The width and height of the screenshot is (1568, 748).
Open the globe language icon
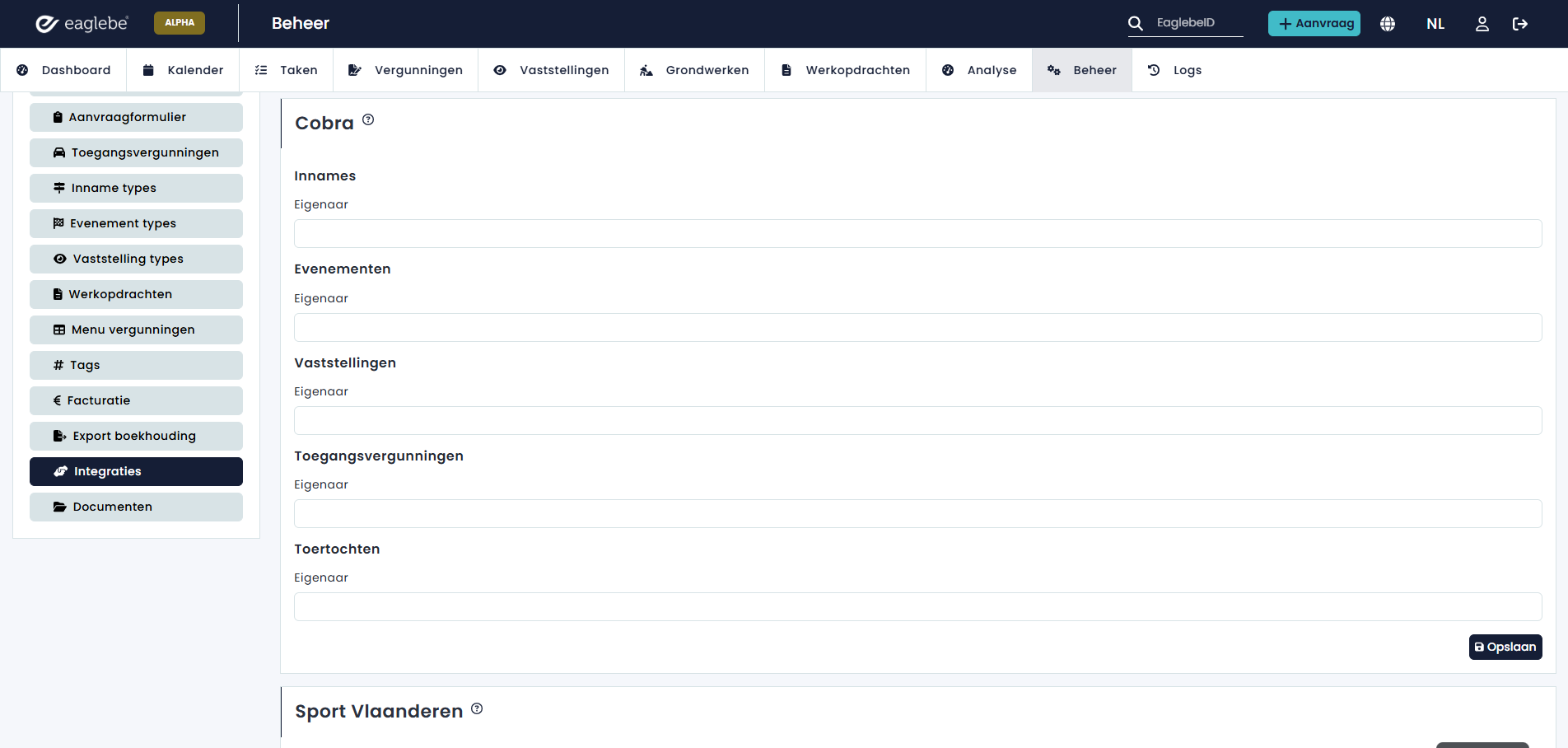(x=1388, y=24)
